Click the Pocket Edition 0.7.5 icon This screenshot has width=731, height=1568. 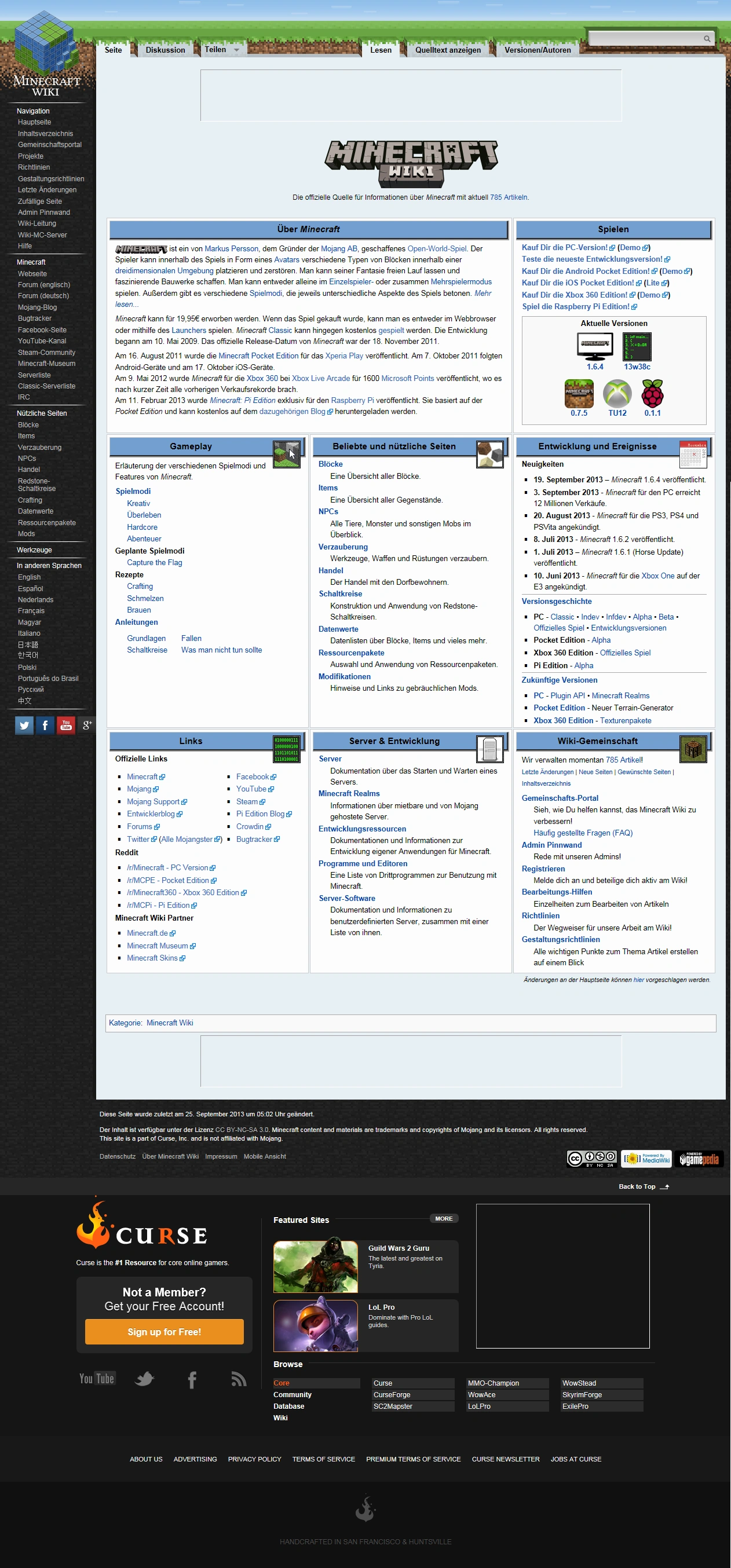click(579, 393)
